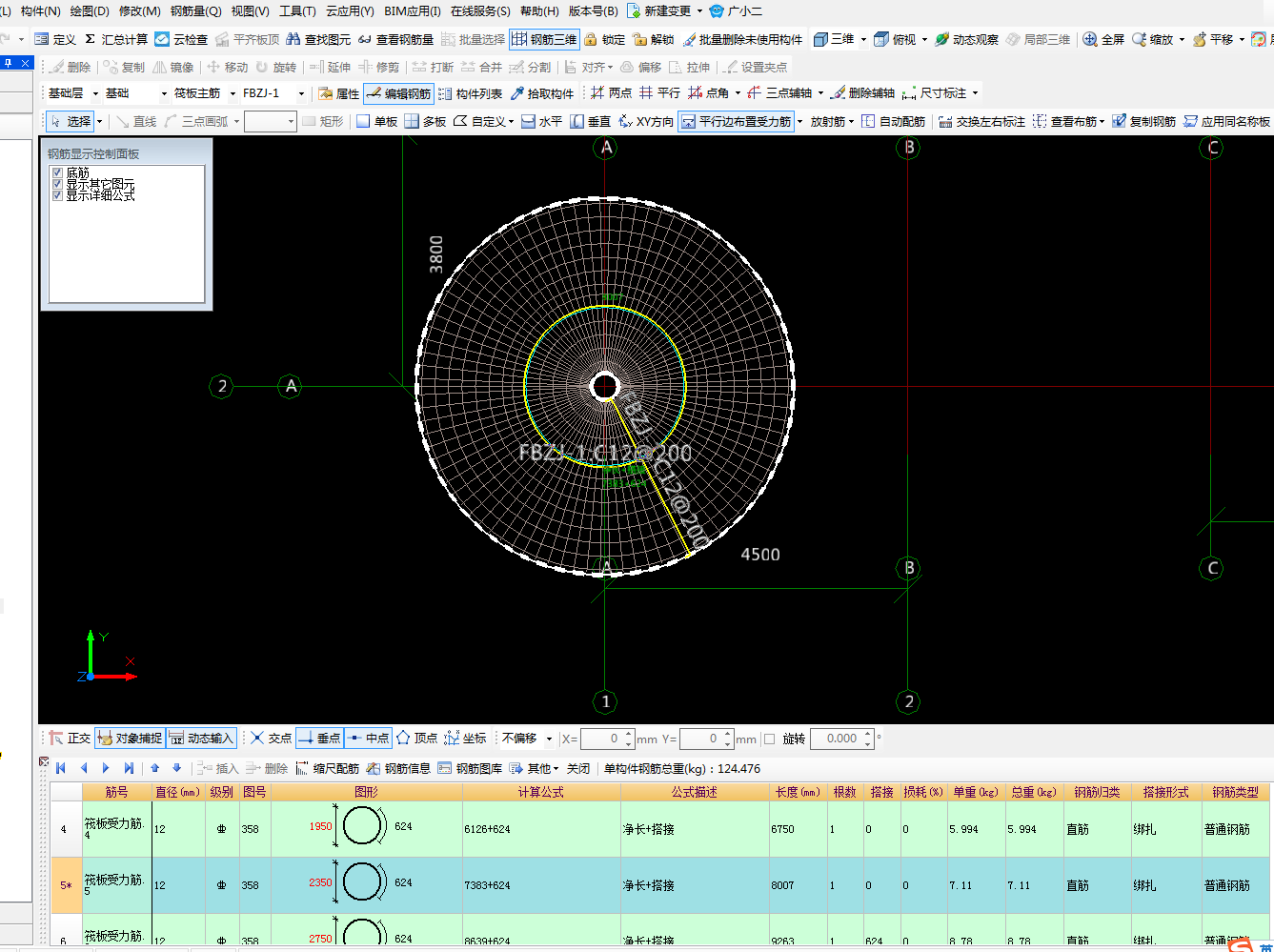Screen dimensions: 1274x952
Task: Use 复制钢筋 copy rebar tool
Action: click(x=1144, y=121)
